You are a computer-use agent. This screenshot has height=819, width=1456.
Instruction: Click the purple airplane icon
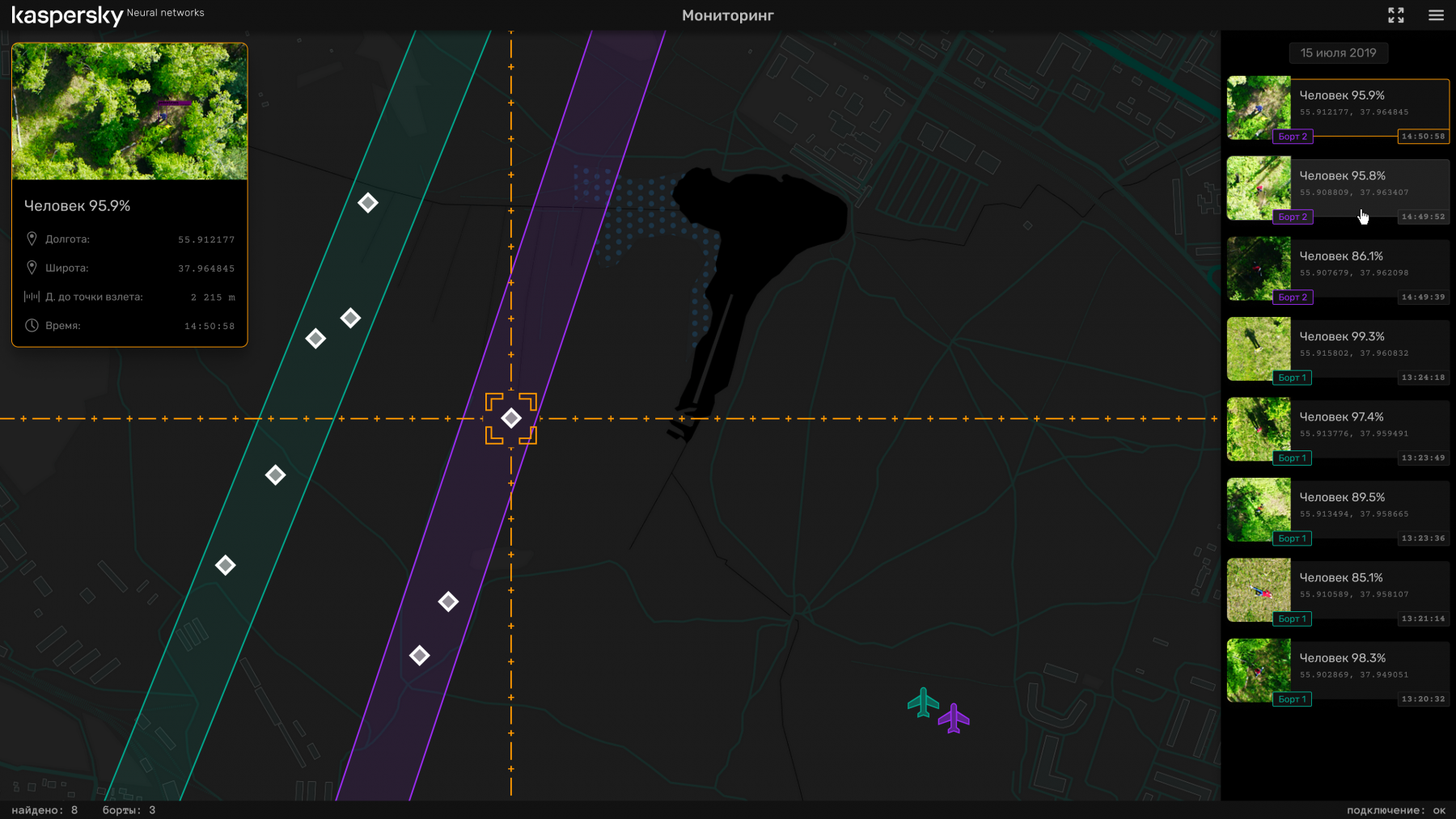[x=954, y=718]
